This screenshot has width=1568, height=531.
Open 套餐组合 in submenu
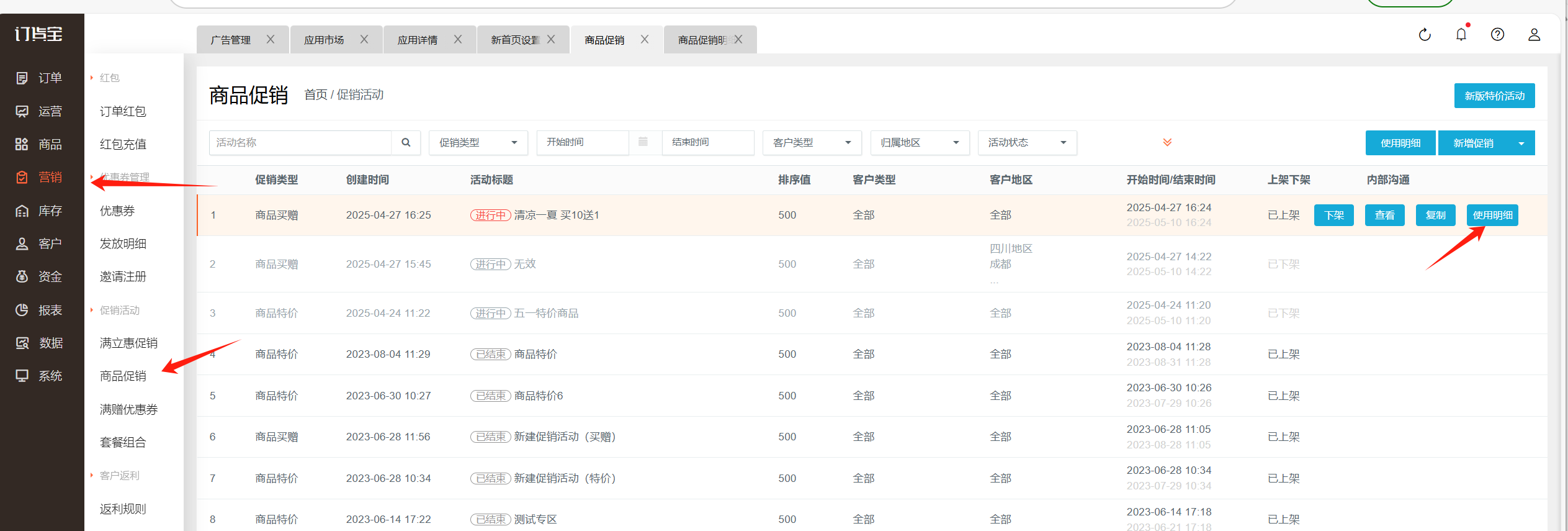tap(123, 442)
